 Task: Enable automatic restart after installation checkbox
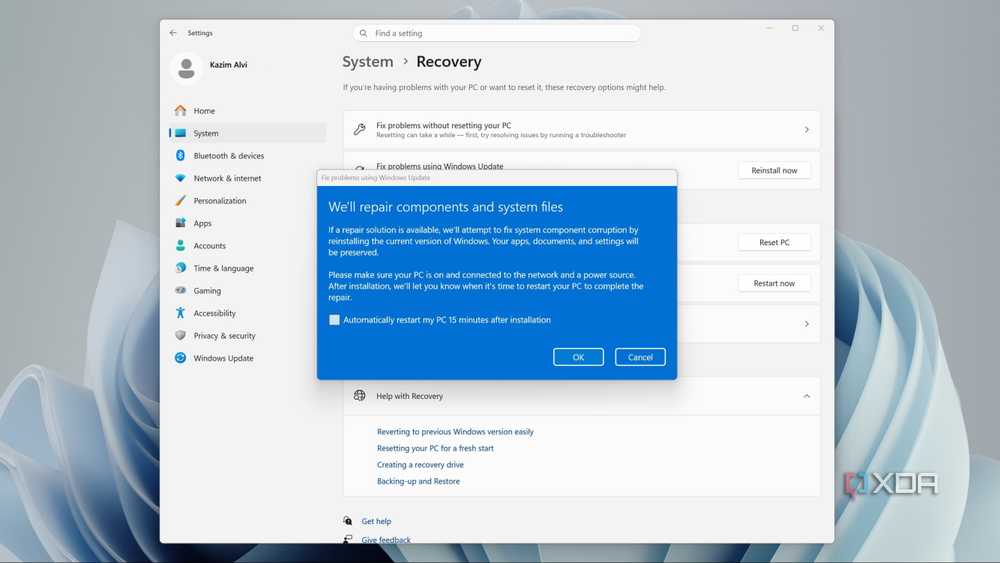[x=334, y=320]
